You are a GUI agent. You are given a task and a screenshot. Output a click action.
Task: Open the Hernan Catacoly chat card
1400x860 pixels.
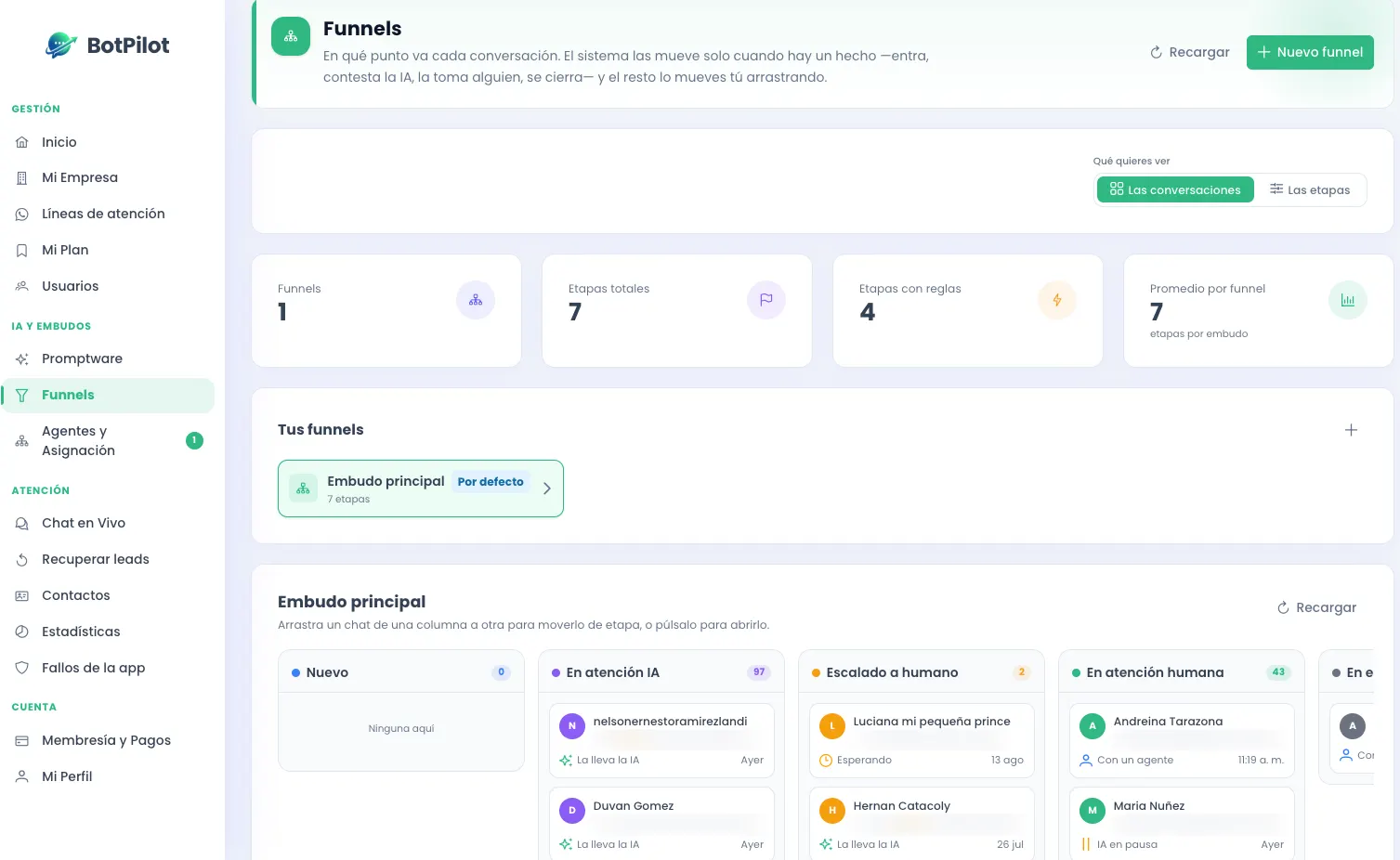[x=922, y=824]
